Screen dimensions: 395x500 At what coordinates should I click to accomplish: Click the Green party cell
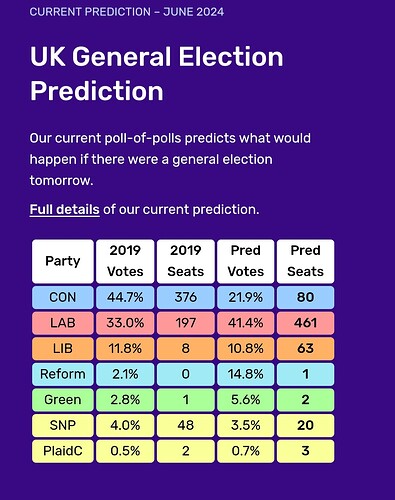[x=63, y=400]
